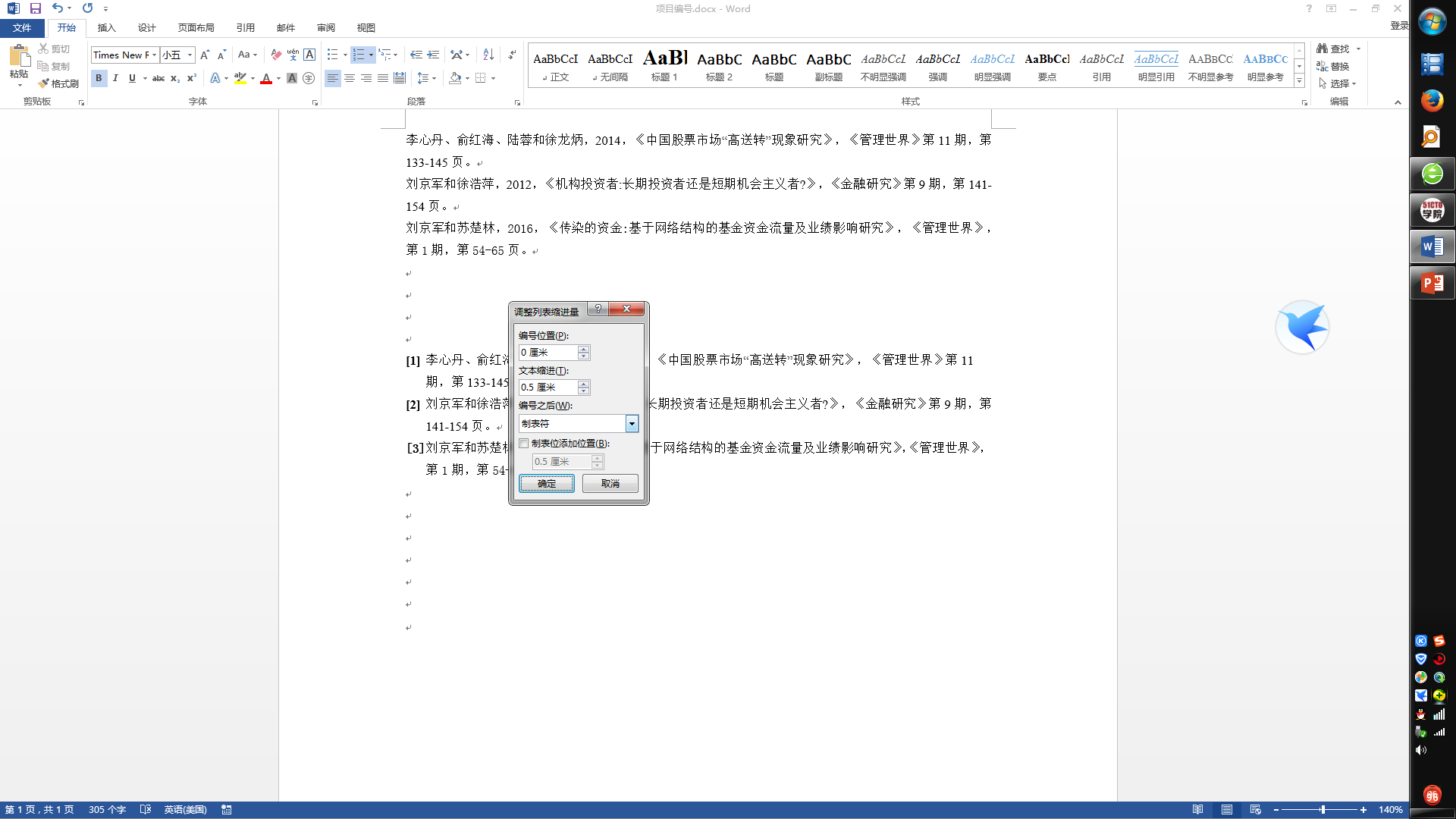
Task: Click the 文本缩进 input field
Action: tap(548, 388)
